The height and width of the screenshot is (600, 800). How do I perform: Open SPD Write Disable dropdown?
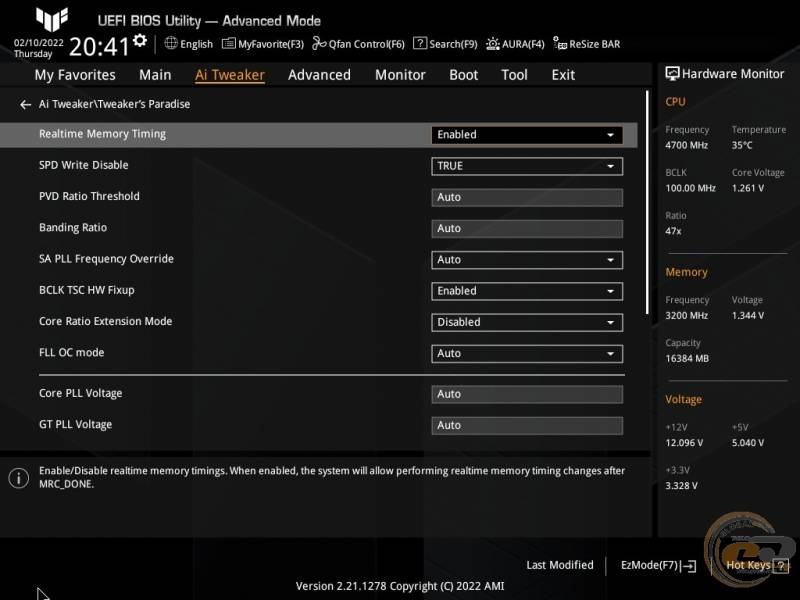click(527, 166)
